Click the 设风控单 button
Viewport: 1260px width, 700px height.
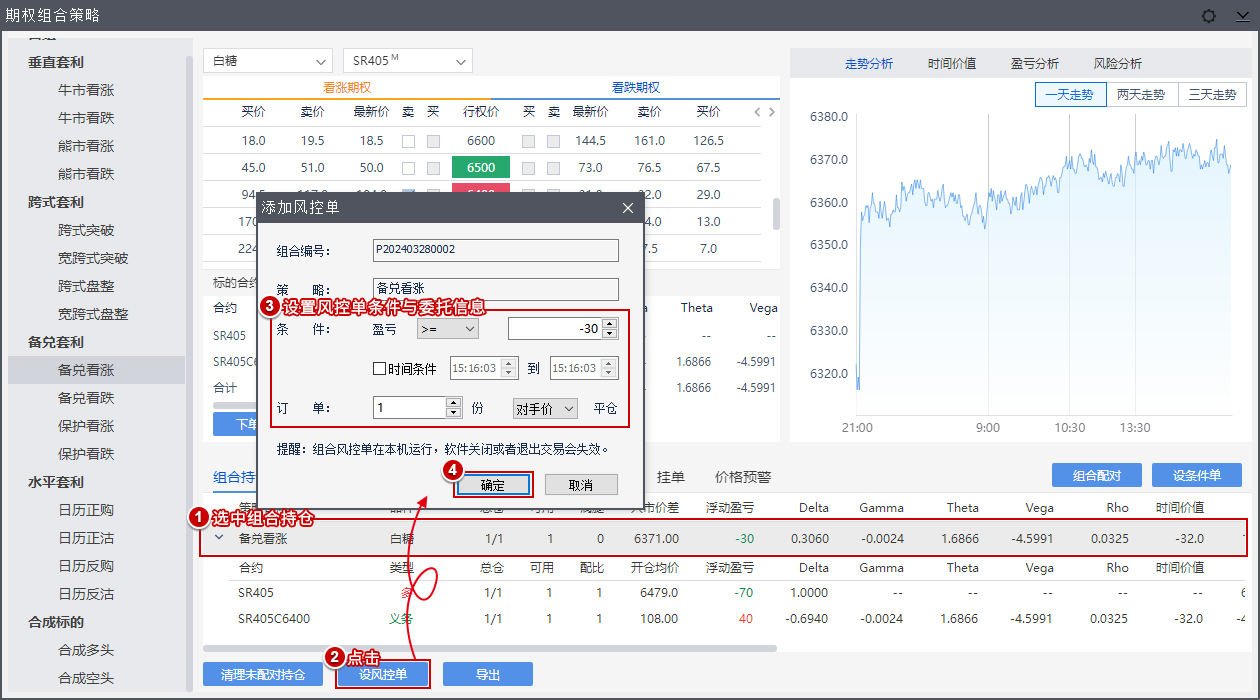[x=383, y=674]
